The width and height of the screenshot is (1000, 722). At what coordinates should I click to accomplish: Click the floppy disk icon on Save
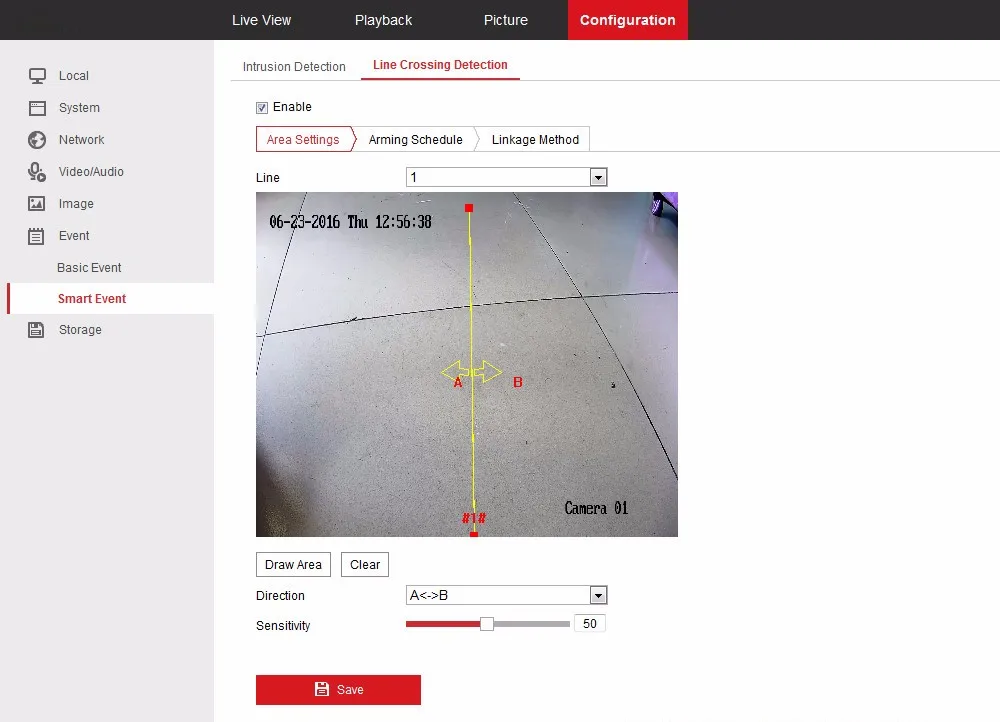pos(321,689)
